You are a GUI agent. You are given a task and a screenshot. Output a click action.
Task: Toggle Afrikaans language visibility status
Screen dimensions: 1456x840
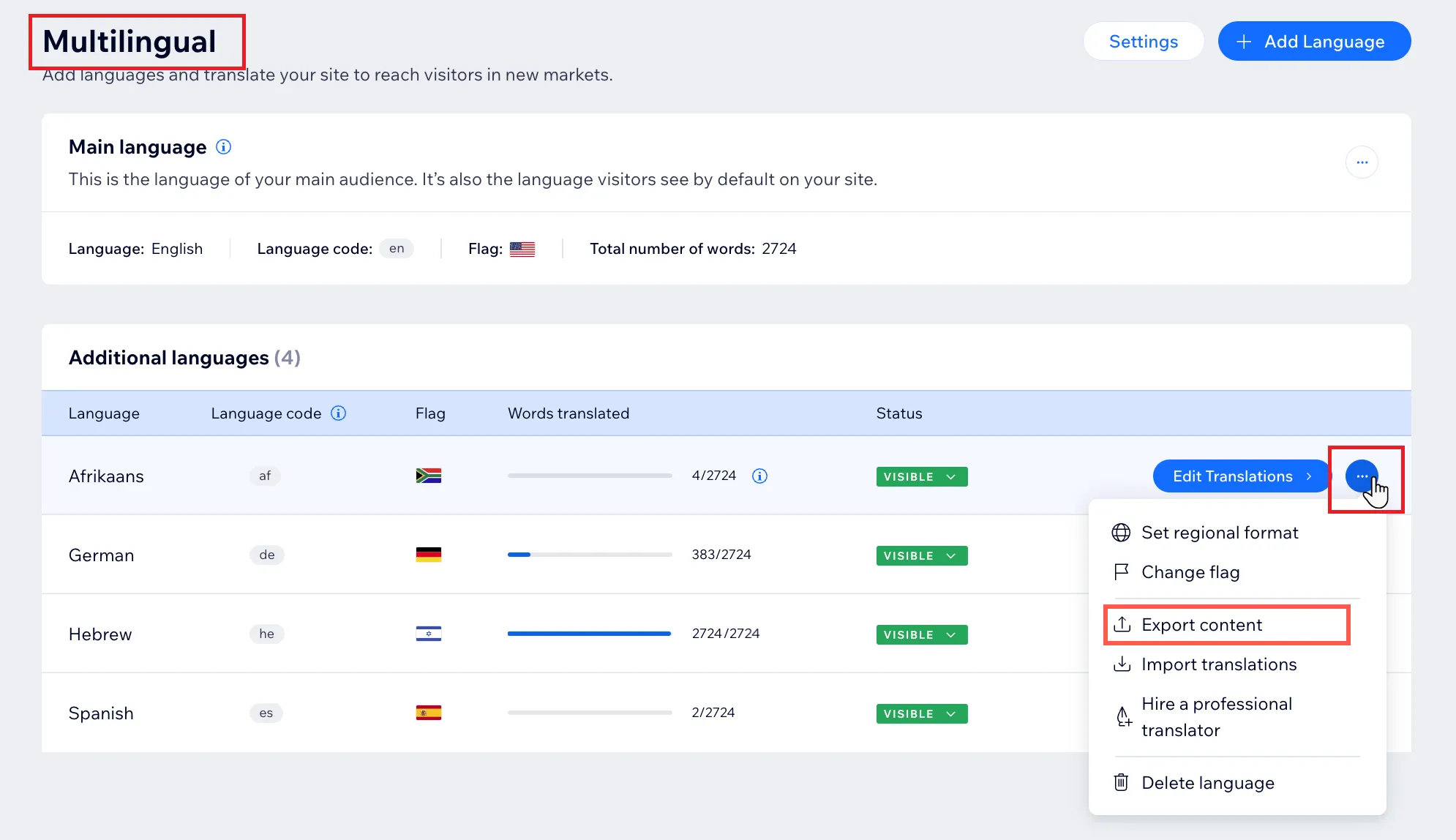coord(920,476)
